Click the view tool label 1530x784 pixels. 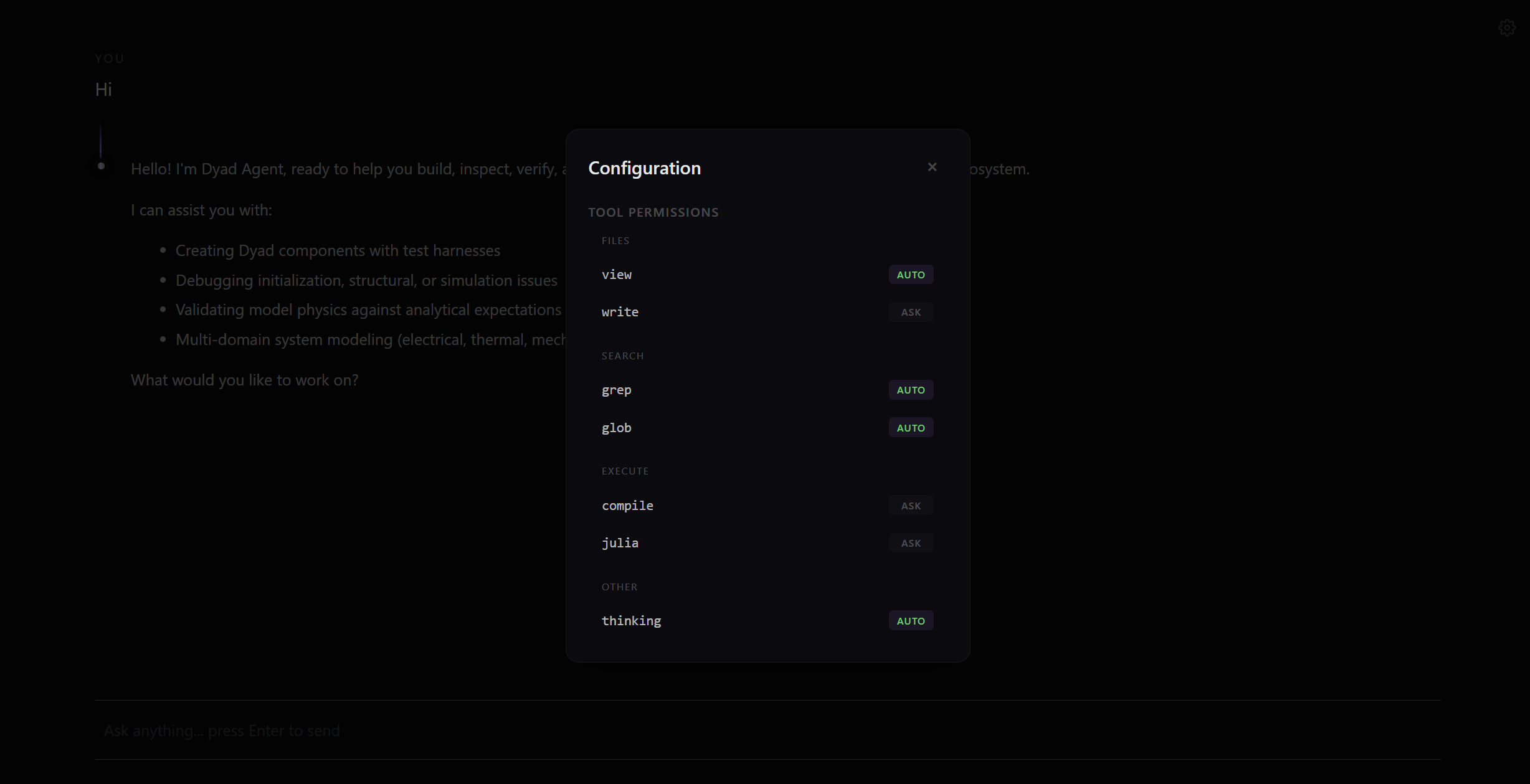point(616,275)
